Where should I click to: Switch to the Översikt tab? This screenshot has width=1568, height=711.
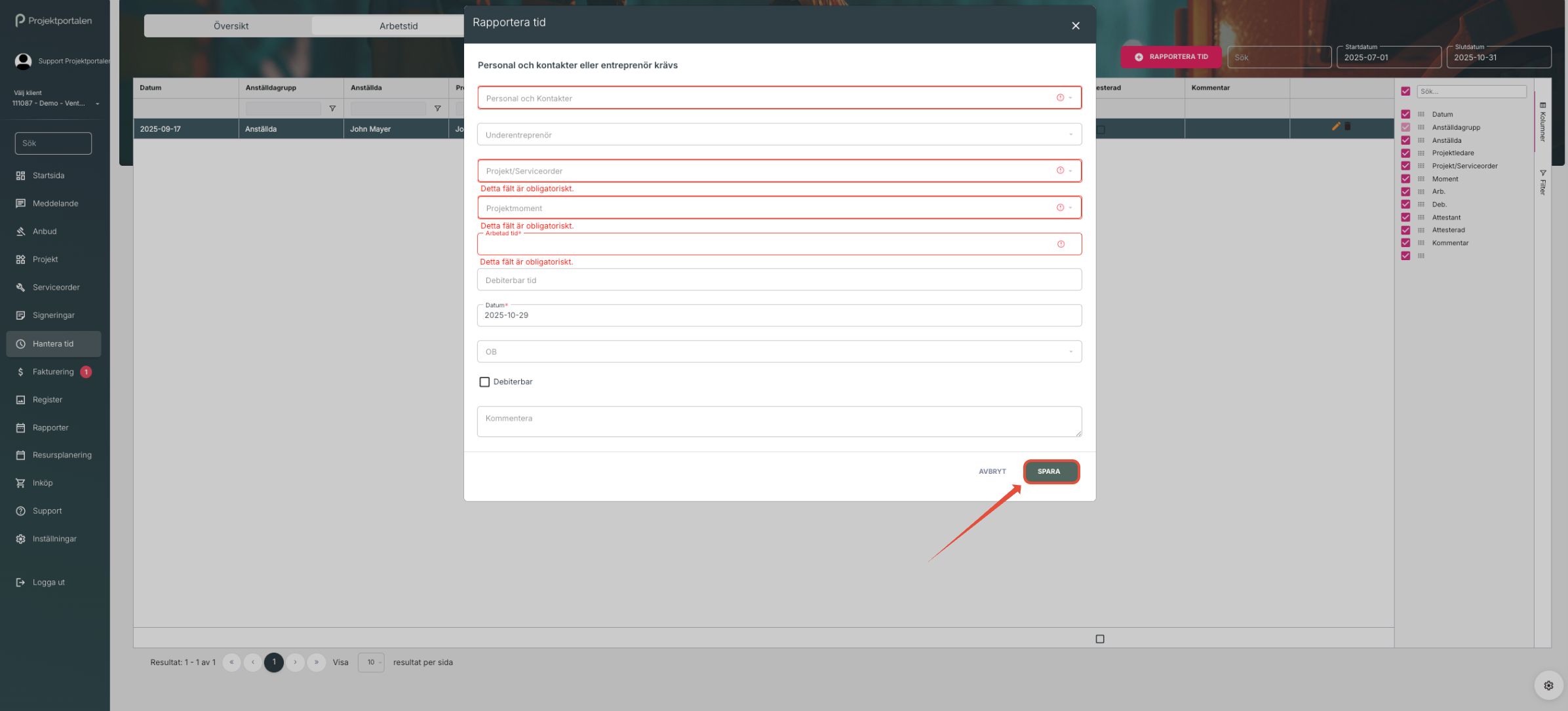(231, 26)
